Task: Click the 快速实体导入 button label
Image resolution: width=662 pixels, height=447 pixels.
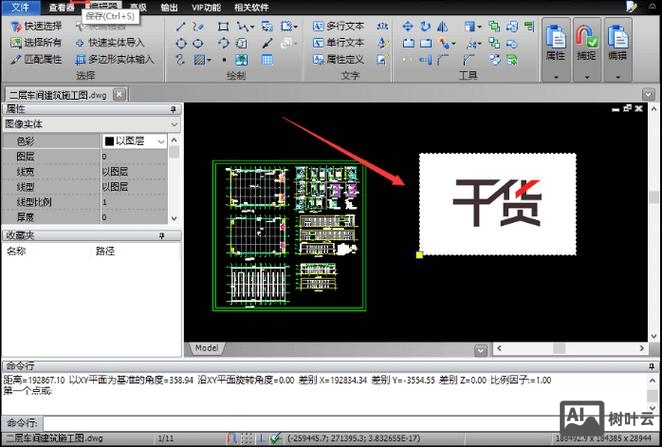Action: tap(117, 43)
